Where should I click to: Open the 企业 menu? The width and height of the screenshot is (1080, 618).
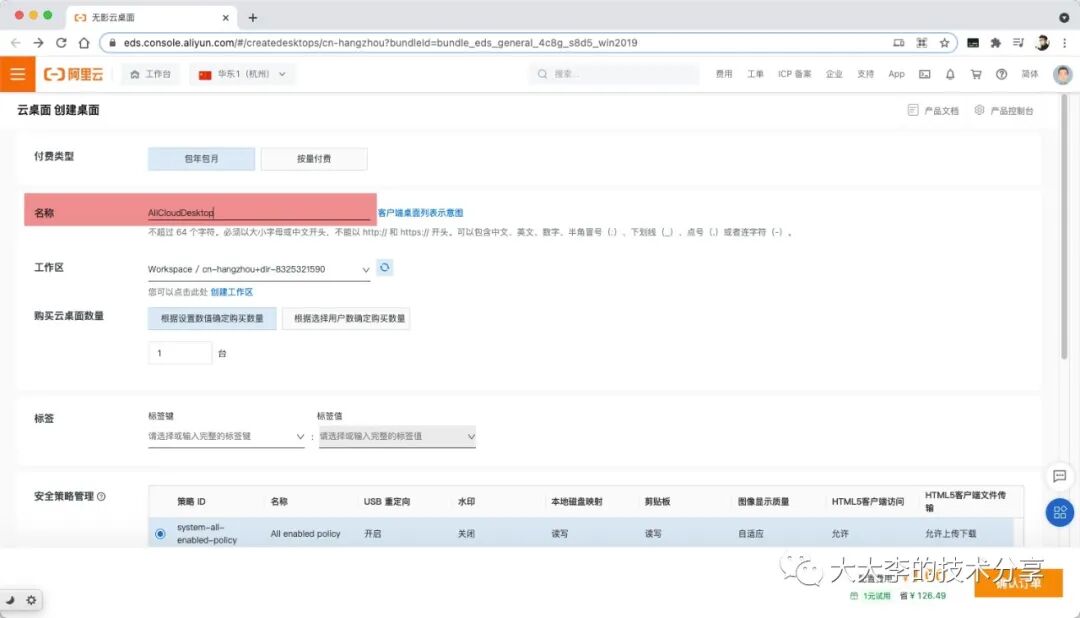pyautogui.click(x=834, y=74)
